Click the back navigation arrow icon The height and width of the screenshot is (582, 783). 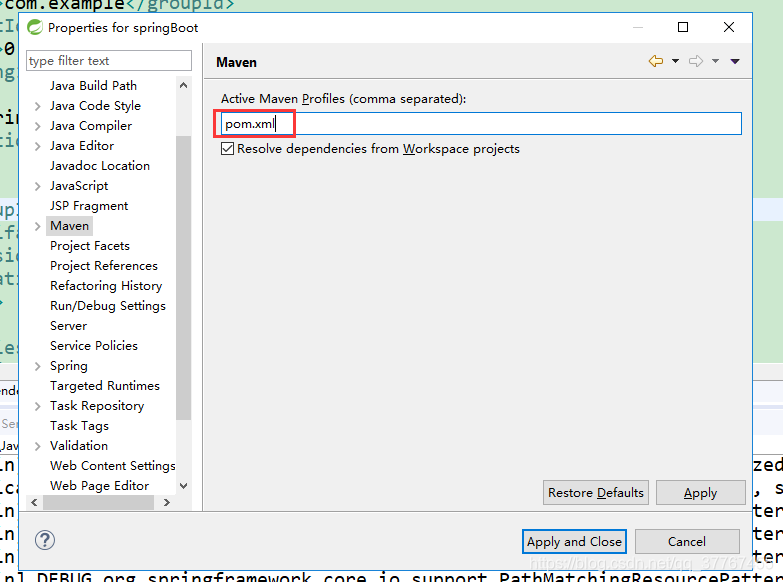[x=656, y=61]
